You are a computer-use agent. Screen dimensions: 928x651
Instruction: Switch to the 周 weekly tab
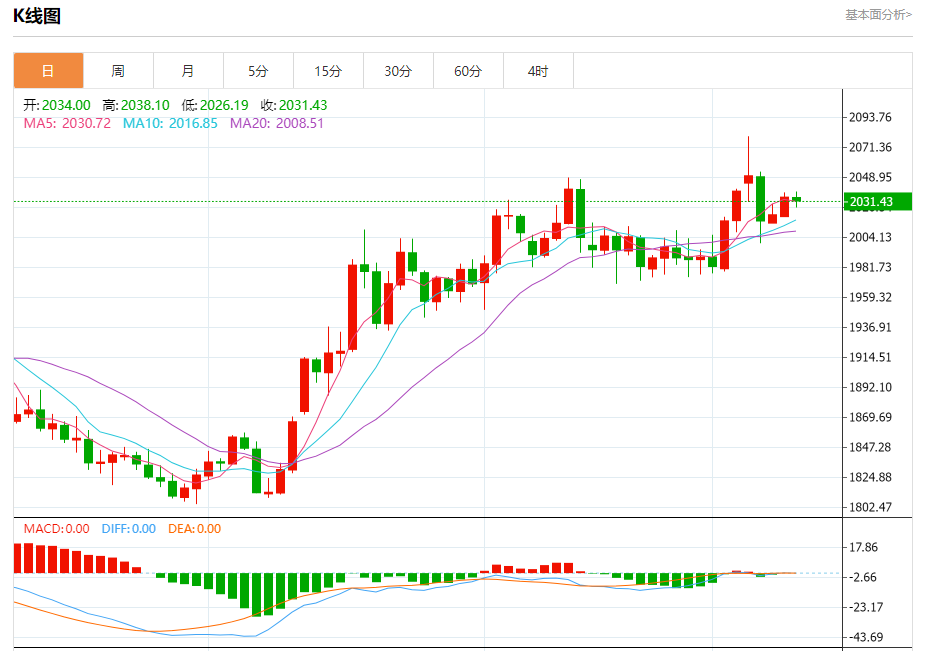tap(118, 71)
